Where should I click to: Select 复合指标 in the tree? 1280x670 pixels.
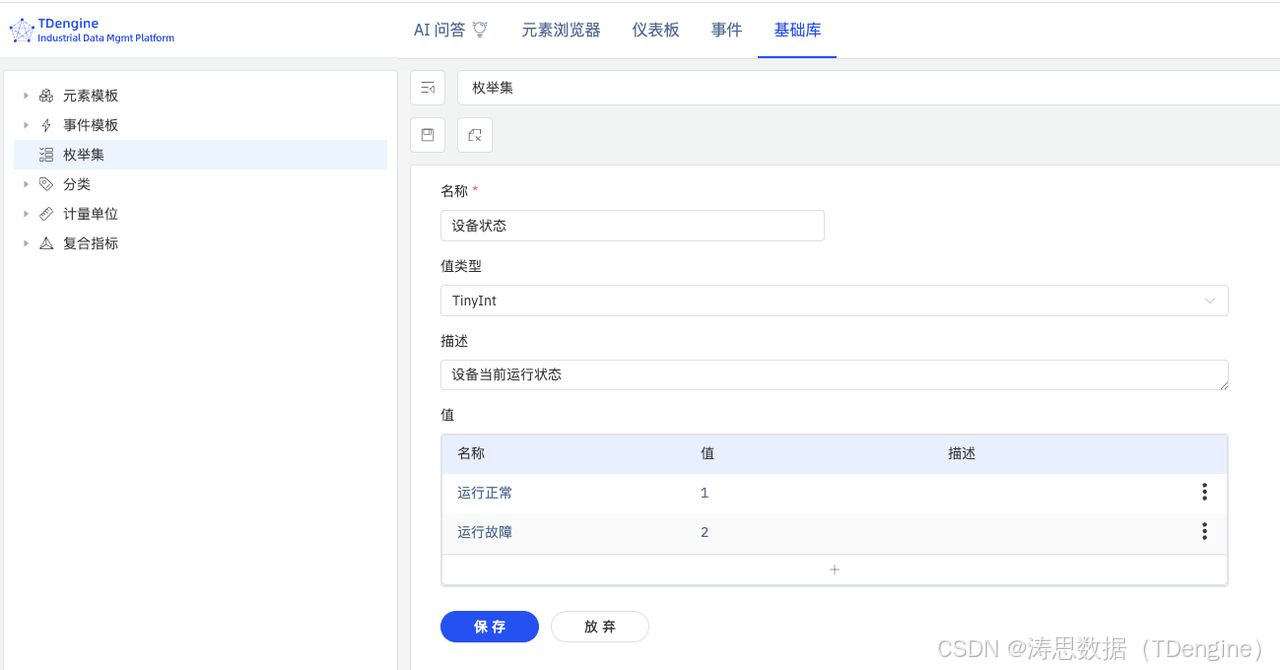pyautogui.click(x=91, y=243)
